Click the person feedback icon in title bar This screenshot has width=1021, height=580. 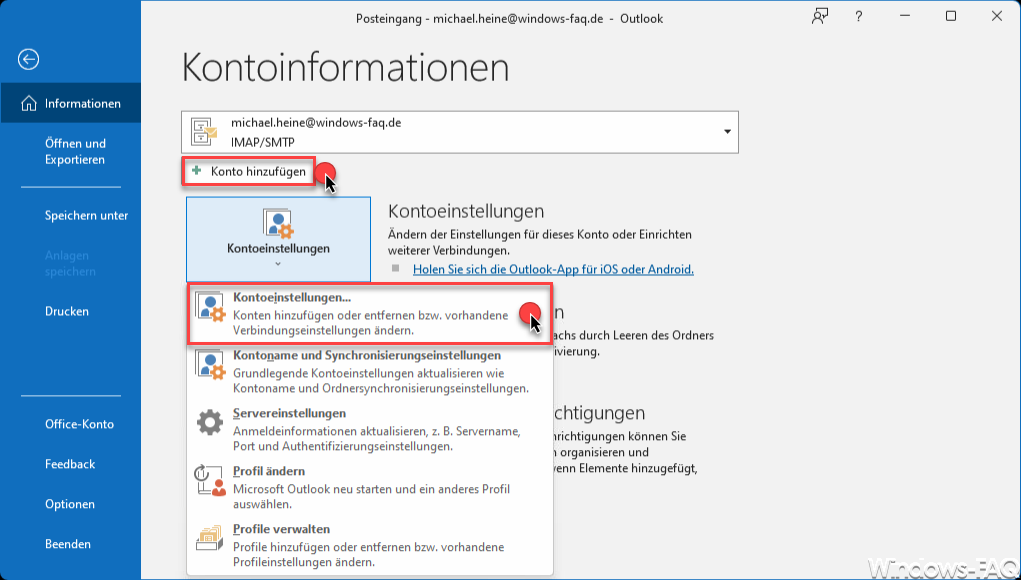tap(819, 18)
